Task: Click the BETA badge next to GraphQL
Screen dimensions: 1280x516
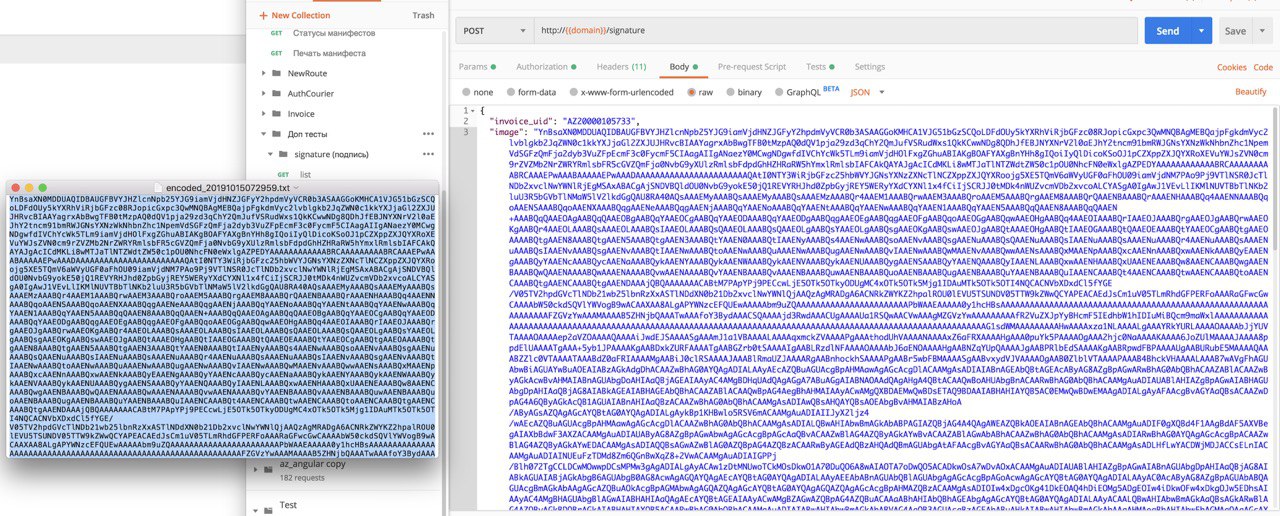Action: tap(830, 88)
